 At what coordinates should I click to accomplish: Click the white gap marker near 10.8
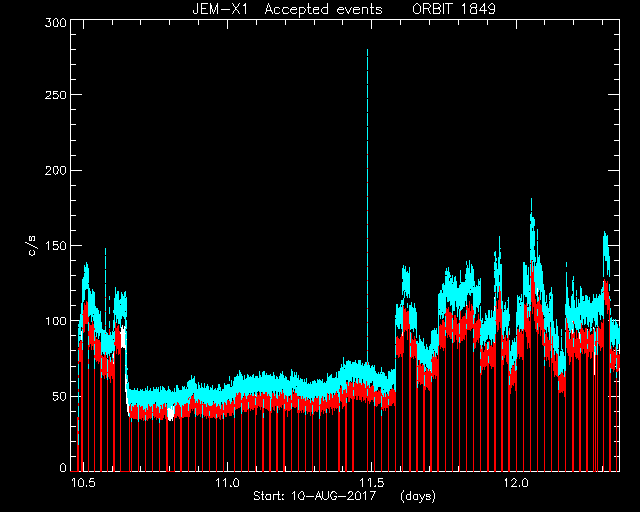pyautogui.click(x=171, y=412)
